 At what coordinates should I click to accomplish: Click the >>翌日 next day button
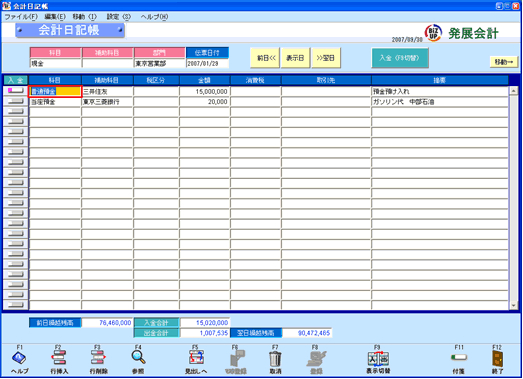pyautogui.click(x=326, y=58)
